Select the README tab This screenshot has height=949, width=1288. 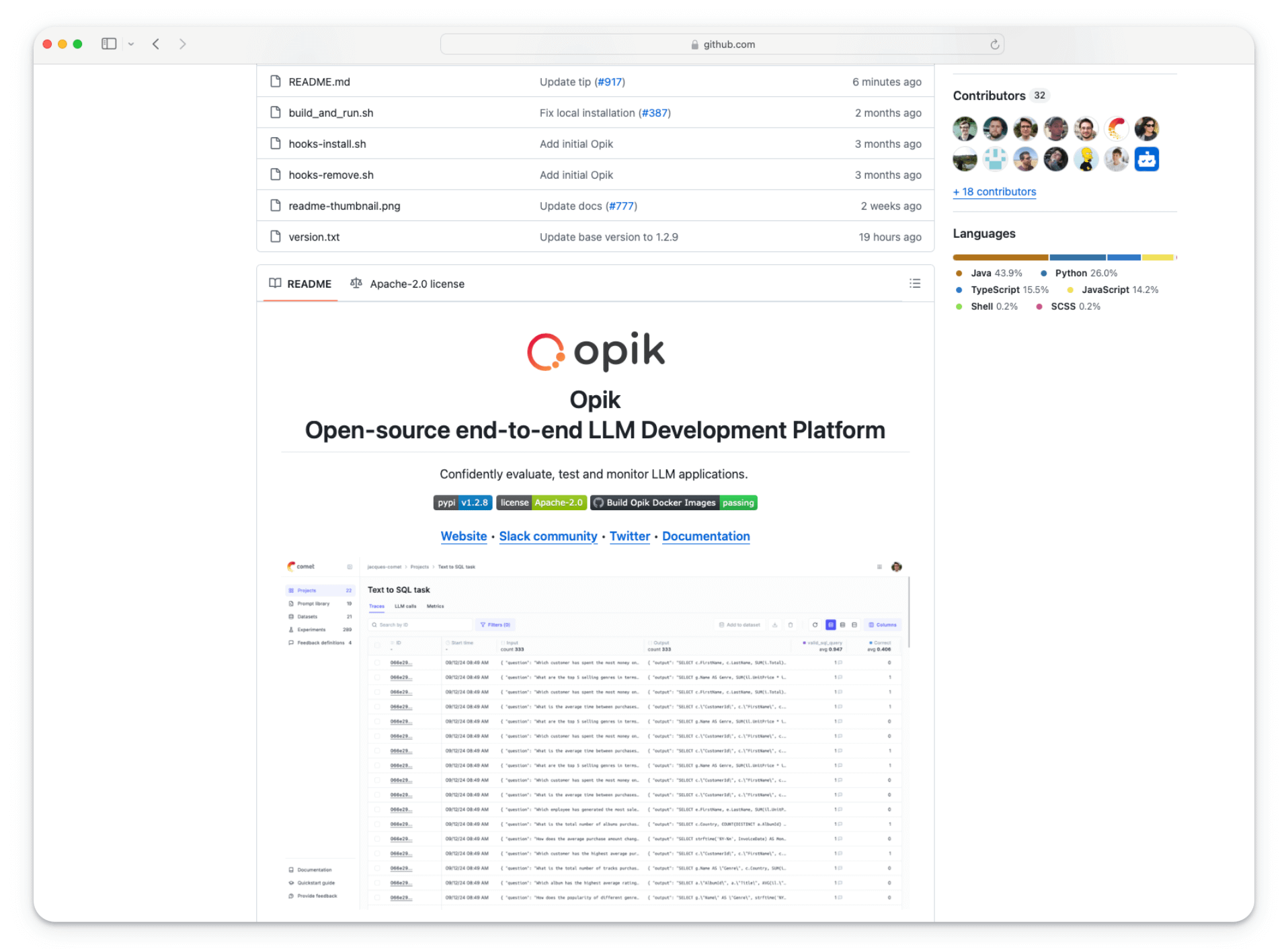[x=300, y=284]
